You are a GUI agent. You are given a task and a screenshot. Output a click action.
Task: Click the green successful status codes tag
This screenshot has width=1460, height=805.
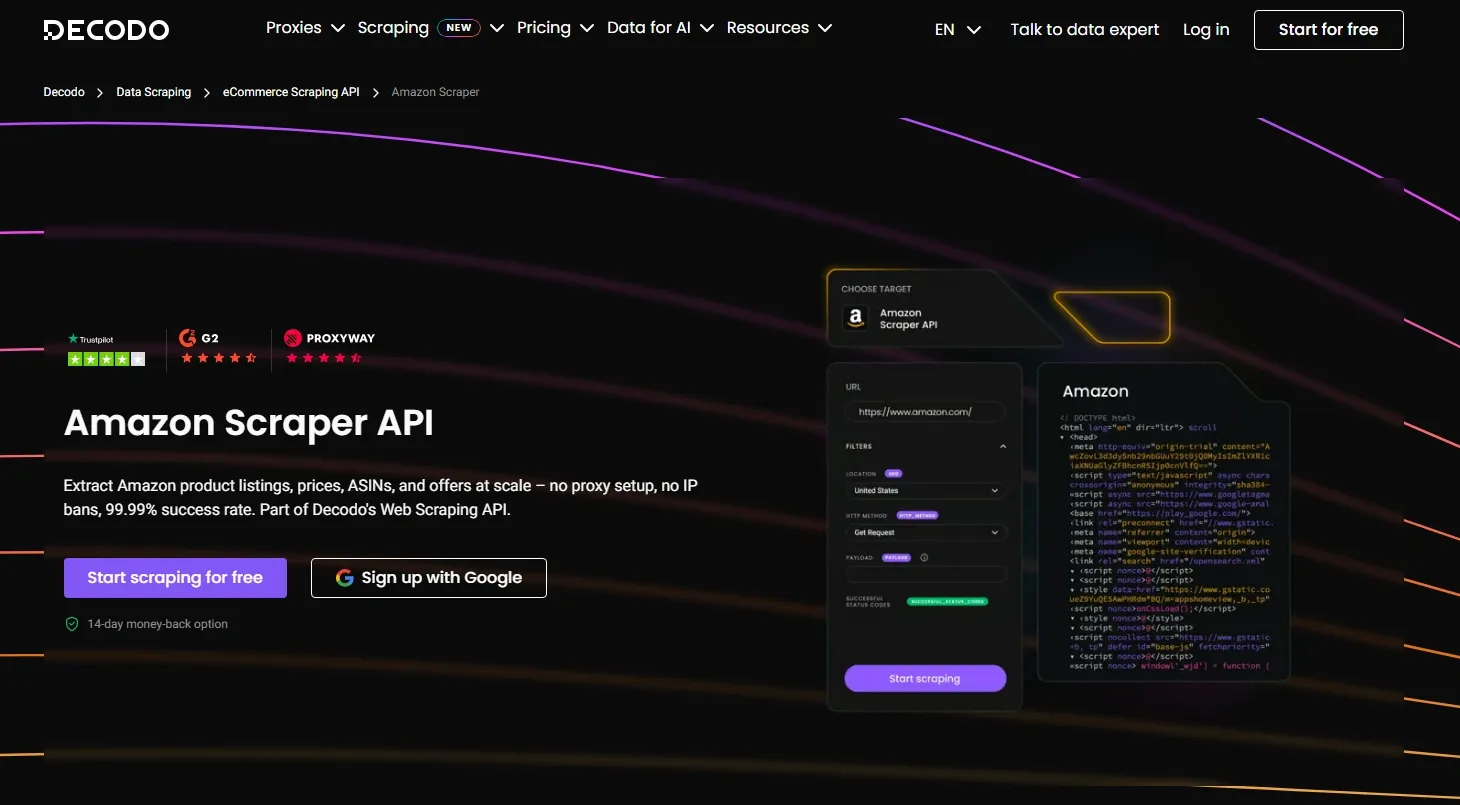[947, 601]
